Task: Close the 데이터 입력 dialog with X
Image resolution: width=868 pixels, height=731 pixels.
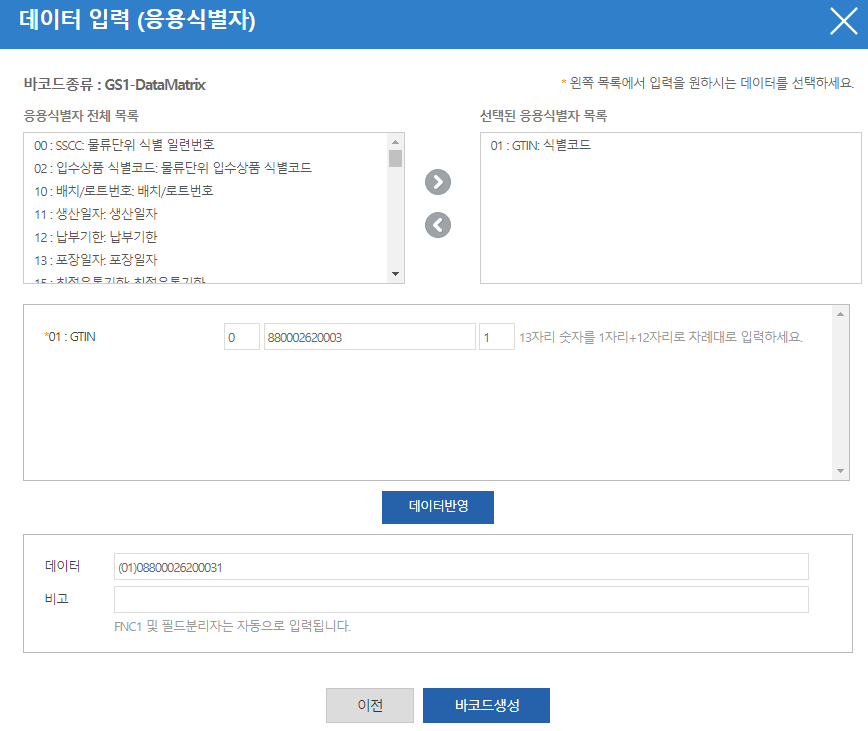Action: (x=844, y=22)
